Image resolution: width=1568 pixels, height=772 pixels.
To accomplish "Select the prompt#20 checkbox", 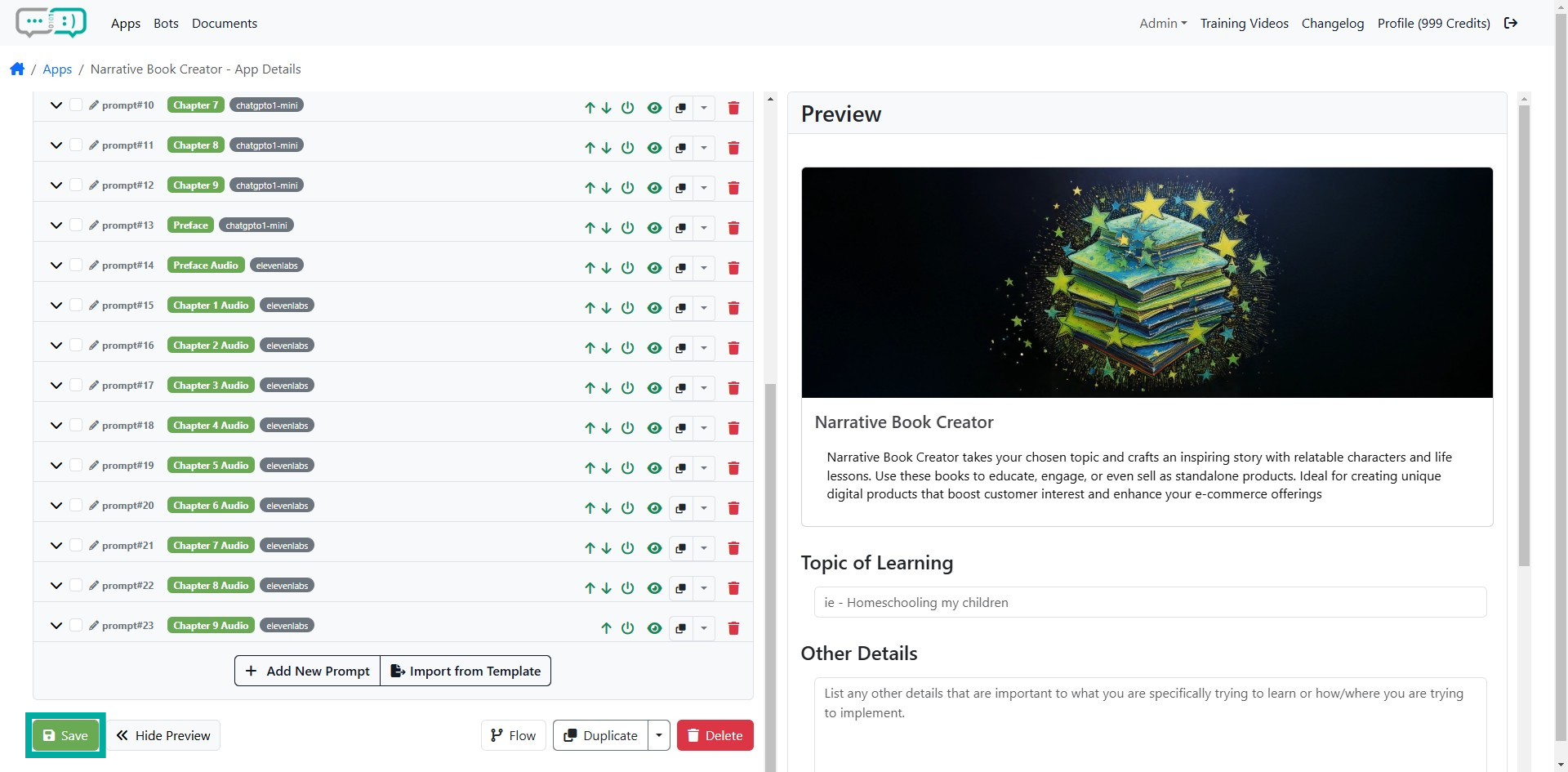I will pos(76,506).
